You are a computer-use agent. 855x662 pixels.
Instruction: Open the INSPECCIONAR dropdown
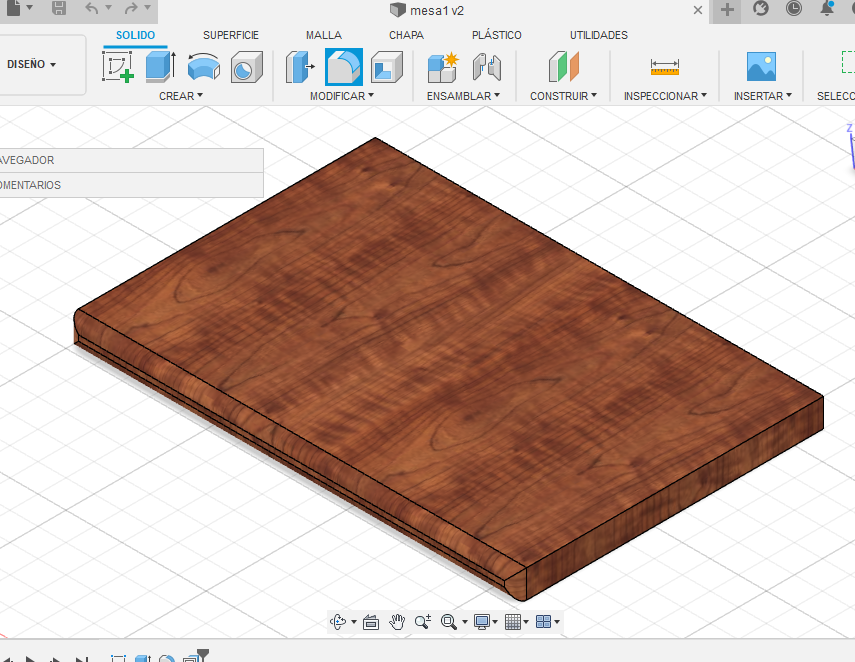tap(665, 96)
